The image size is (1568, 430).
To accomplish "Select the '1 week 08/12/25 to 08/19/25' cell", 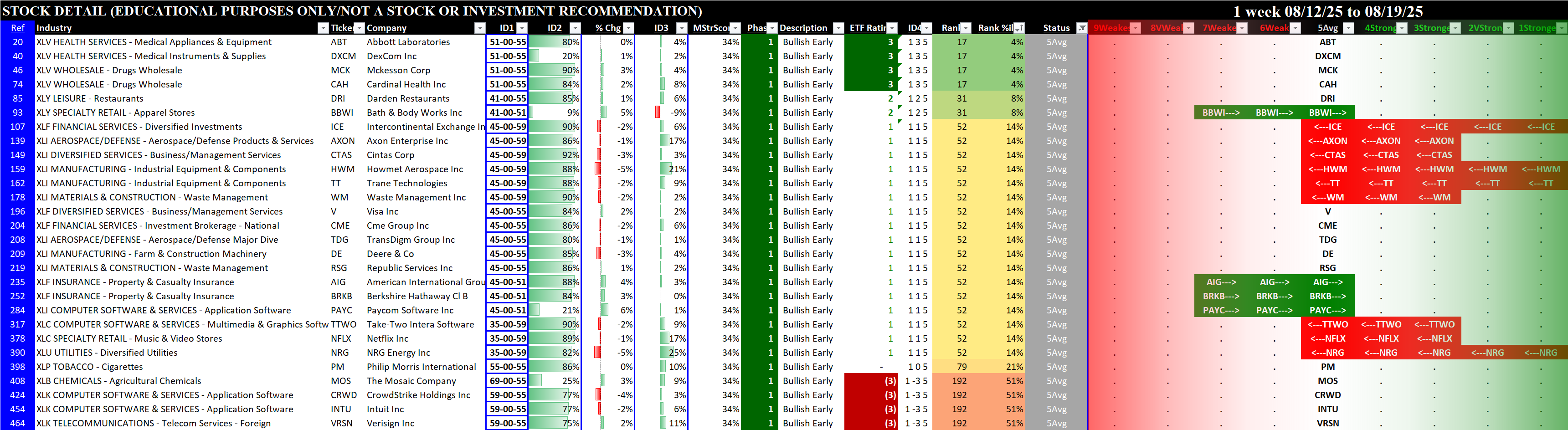I will pos(1327,11).
